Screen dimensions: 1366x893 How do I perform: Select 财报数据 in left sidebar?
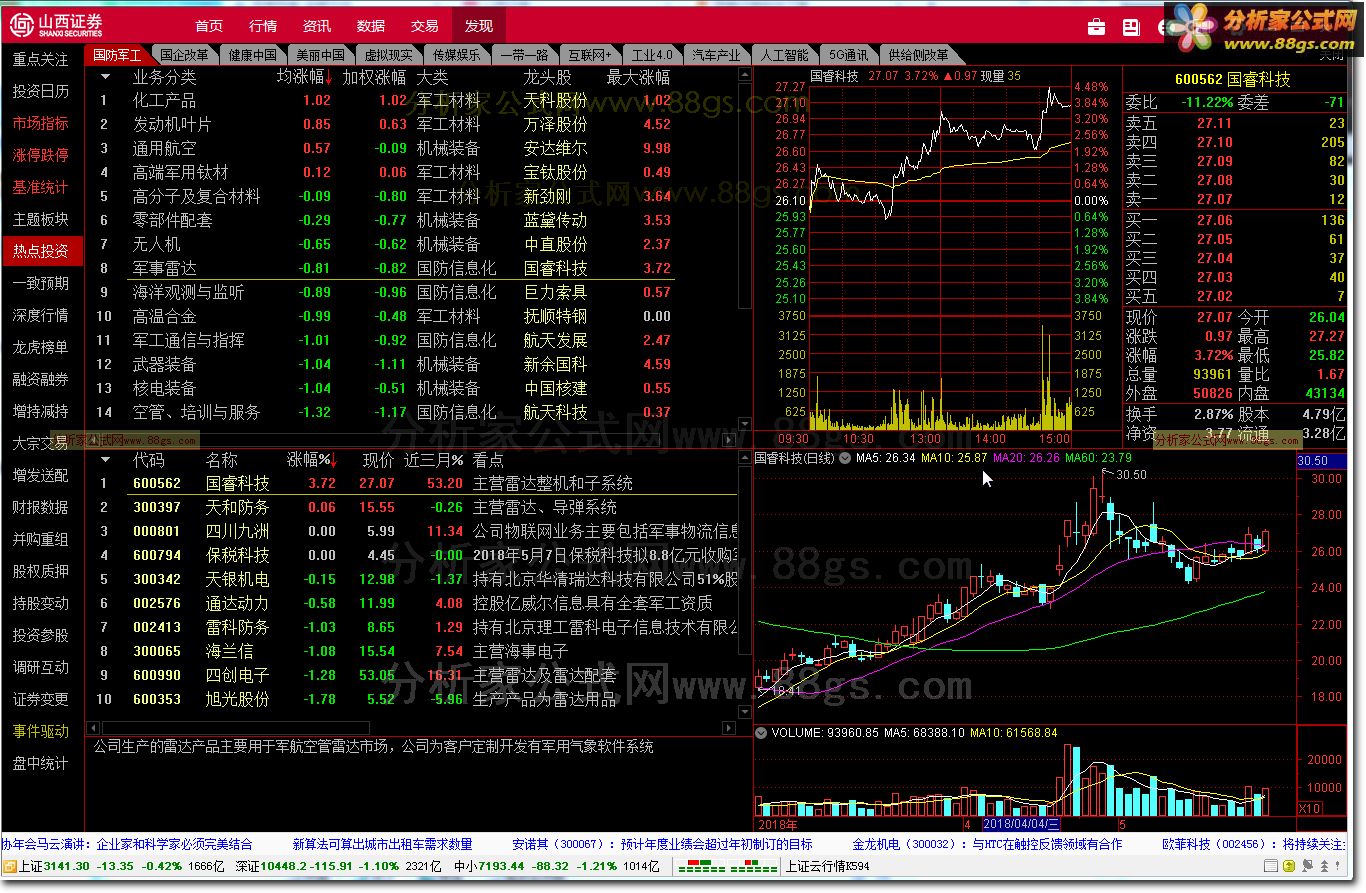(41, 507)
